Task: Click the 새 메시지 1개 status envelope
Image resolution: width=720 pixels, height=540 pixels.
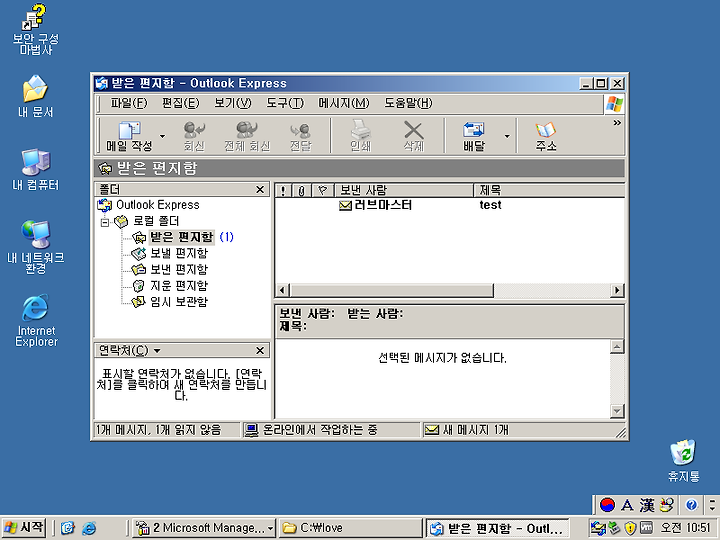Action: point(432,430)
